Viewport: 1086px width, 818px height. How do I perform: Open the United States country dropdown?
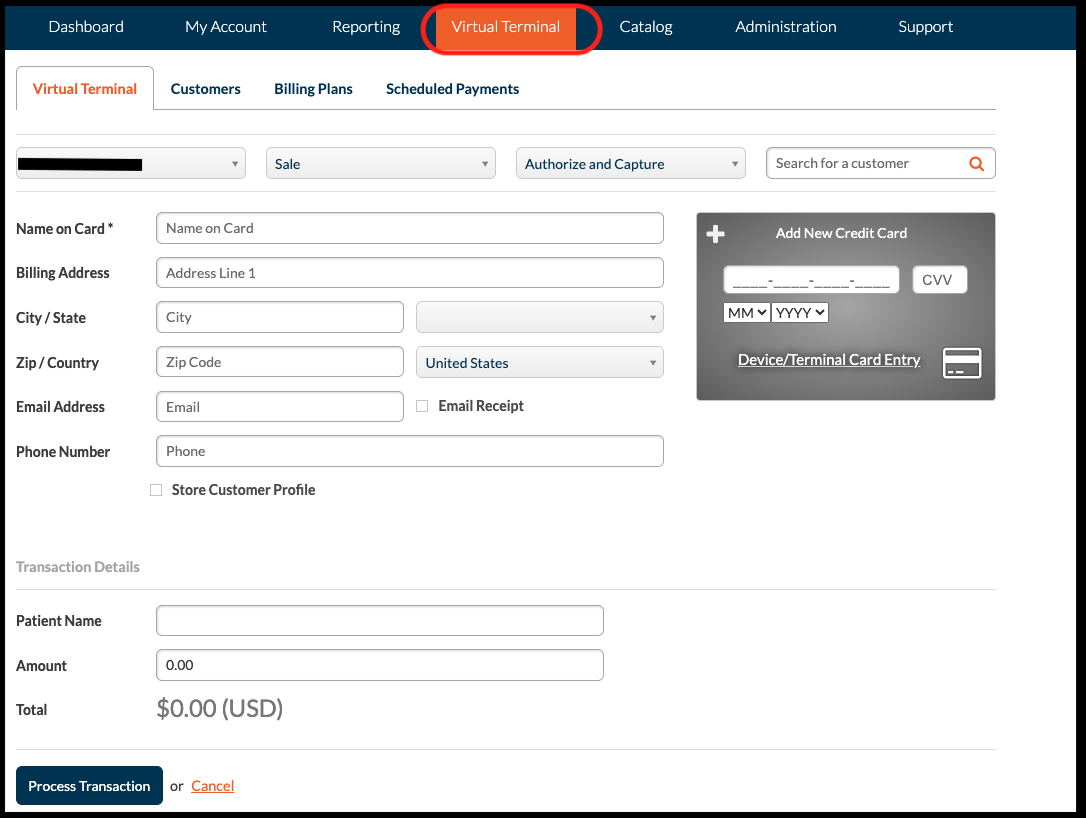coord(539,363)
